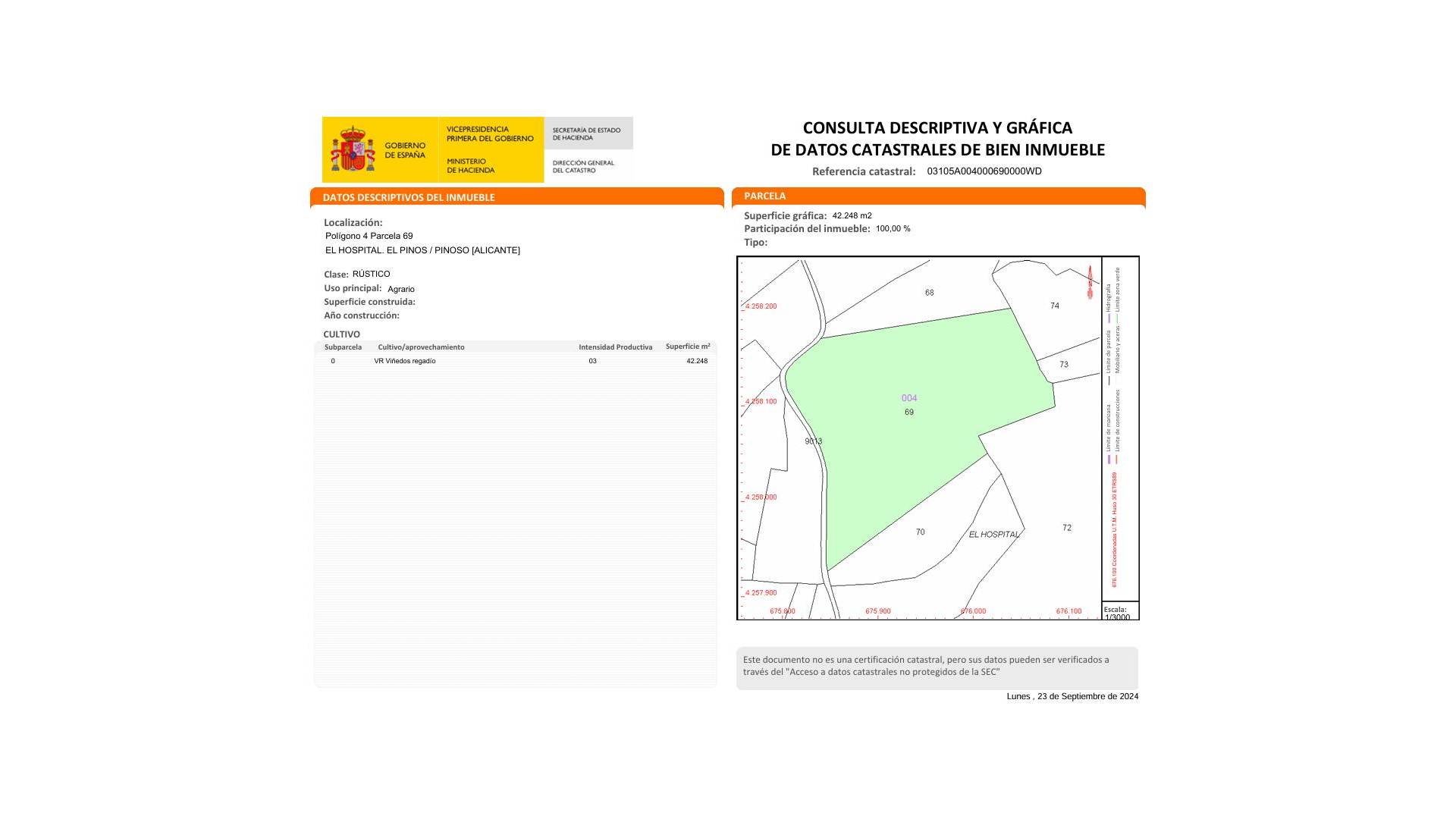The image size is (1456, 819).
Task: Click the Spanish coat of arms emblem
Action: [353, 149]
